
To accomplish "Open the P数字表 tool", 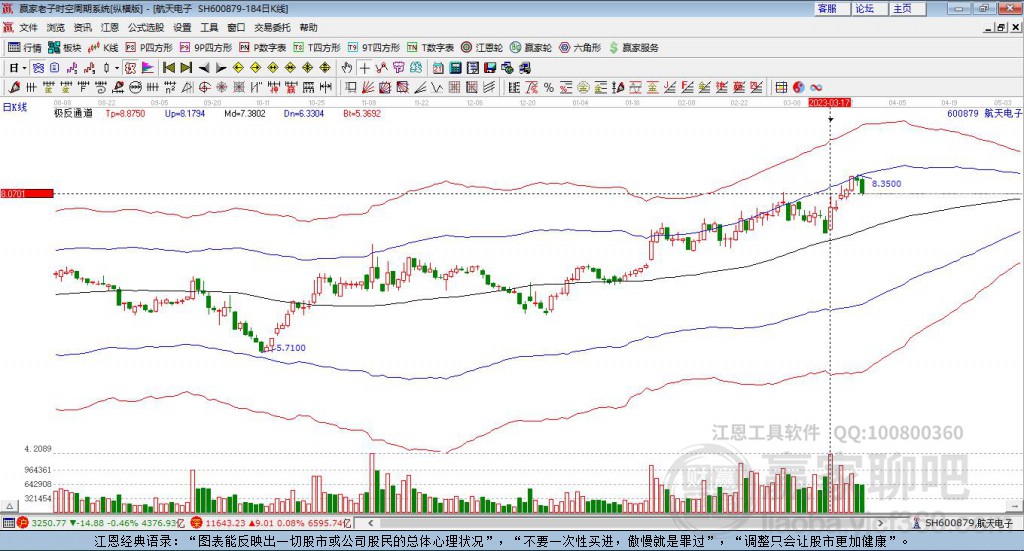I will [263, 48].
